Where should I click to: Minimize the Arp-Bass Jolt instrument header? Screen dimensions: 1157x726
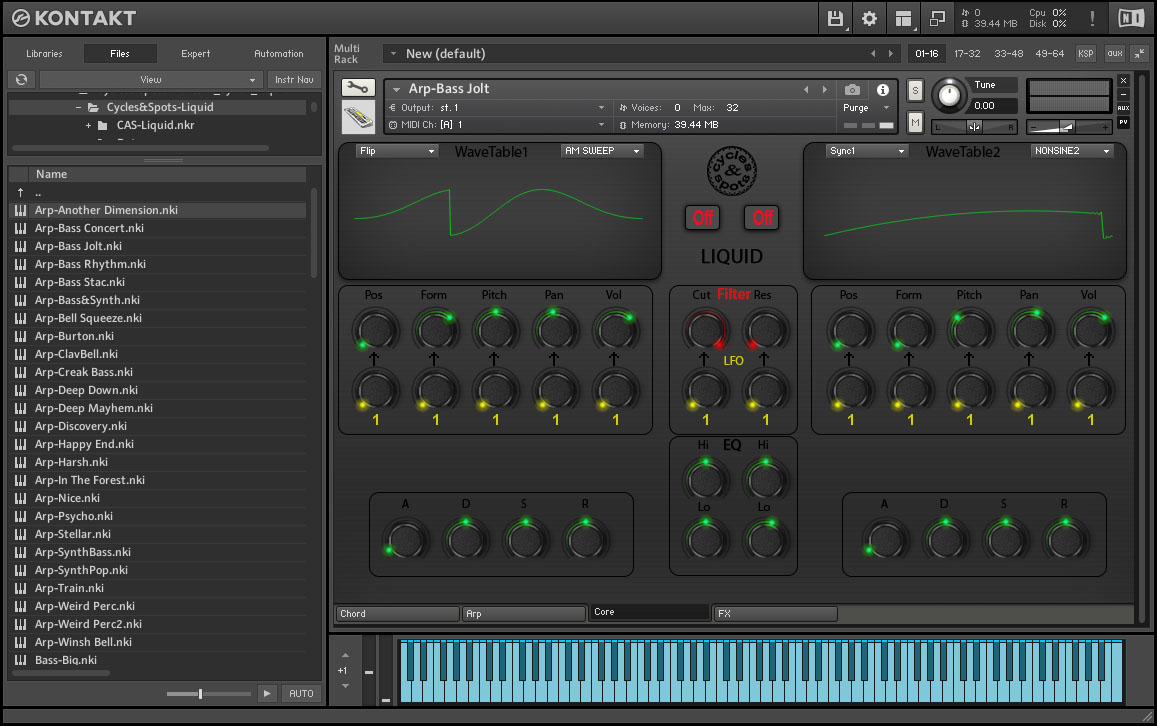[1123, 94]
